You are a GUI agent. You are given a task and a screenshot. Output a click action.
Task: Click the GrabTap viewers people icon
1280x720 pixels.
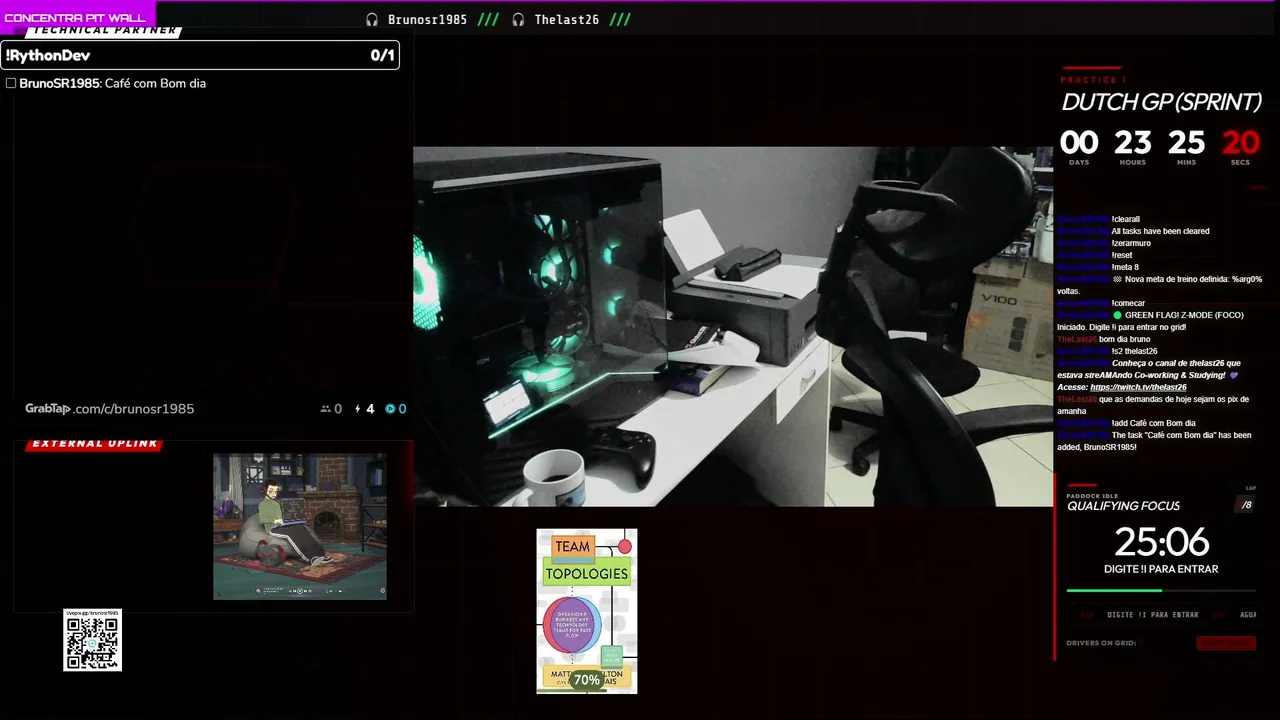click(x=325, y=409)
